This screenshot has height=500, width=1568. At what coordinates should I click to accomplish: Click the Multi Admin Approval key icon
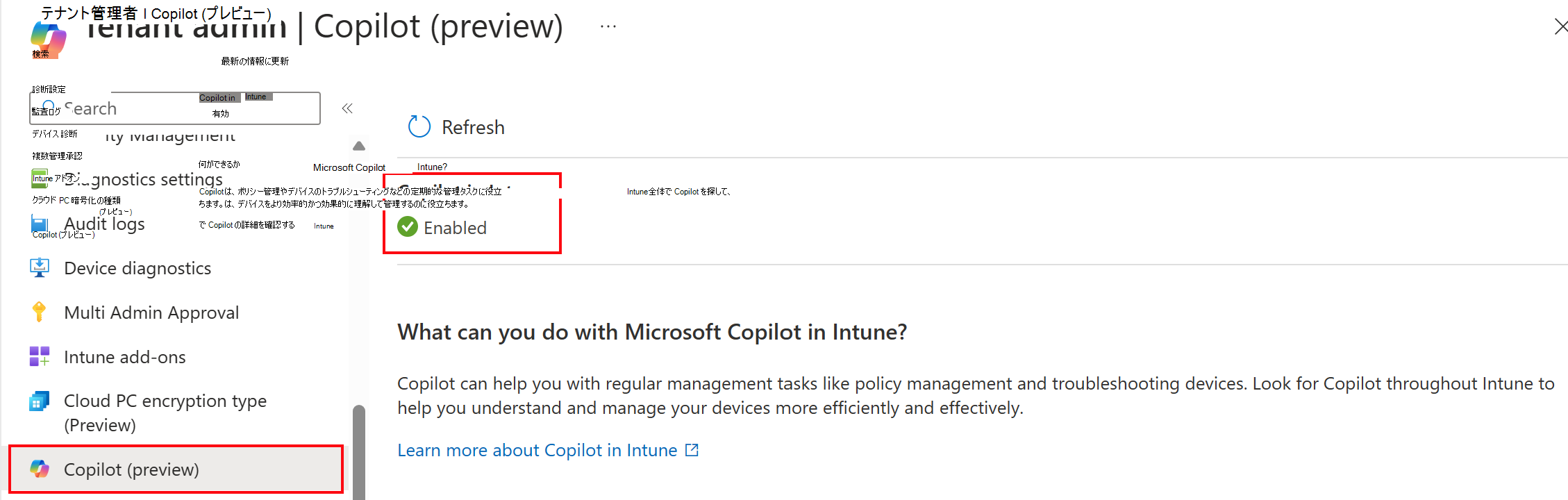[40, 312]
